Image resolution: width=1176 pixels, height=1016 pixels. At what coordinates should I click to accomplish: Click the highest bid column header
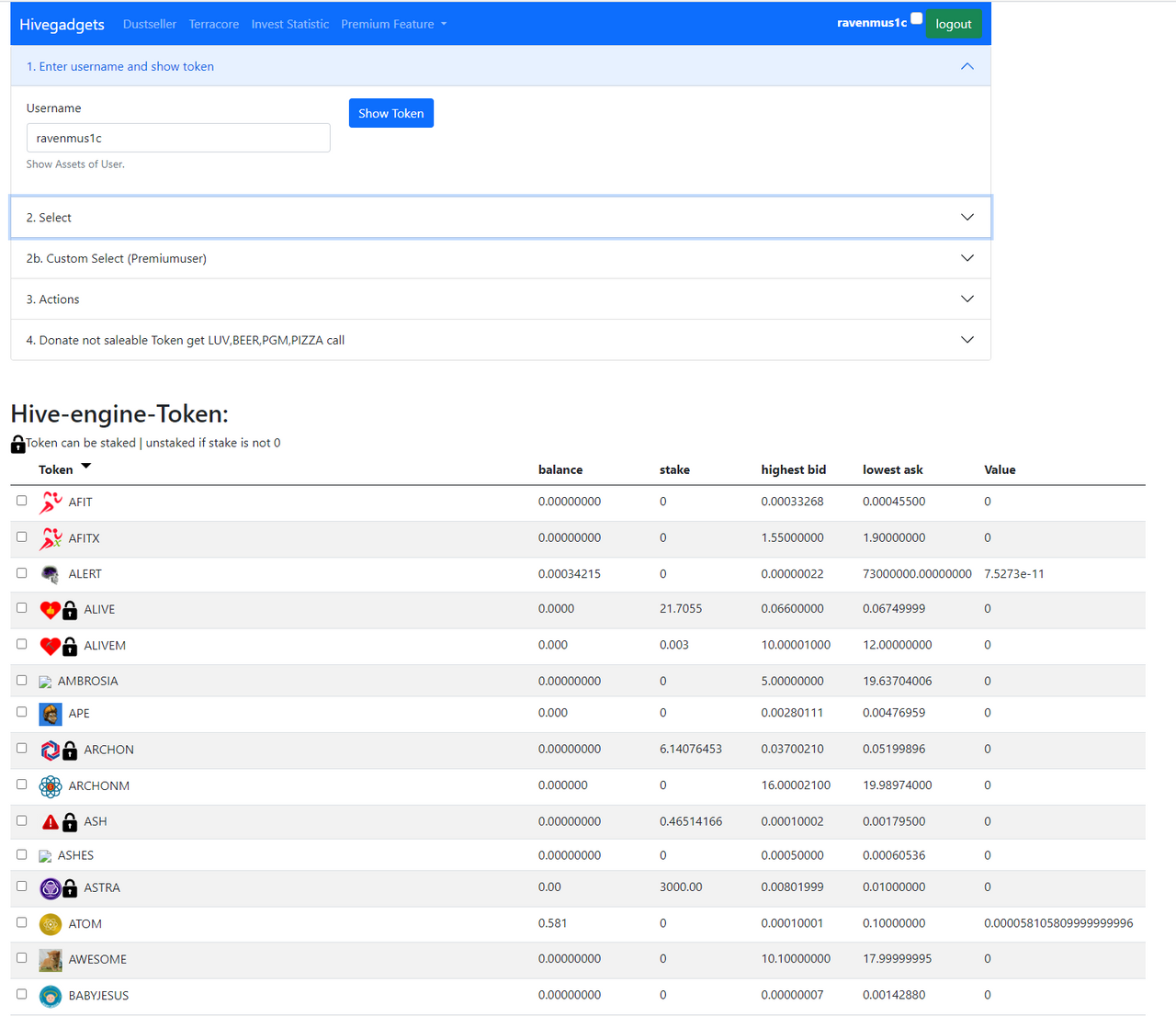coord(794,470)
